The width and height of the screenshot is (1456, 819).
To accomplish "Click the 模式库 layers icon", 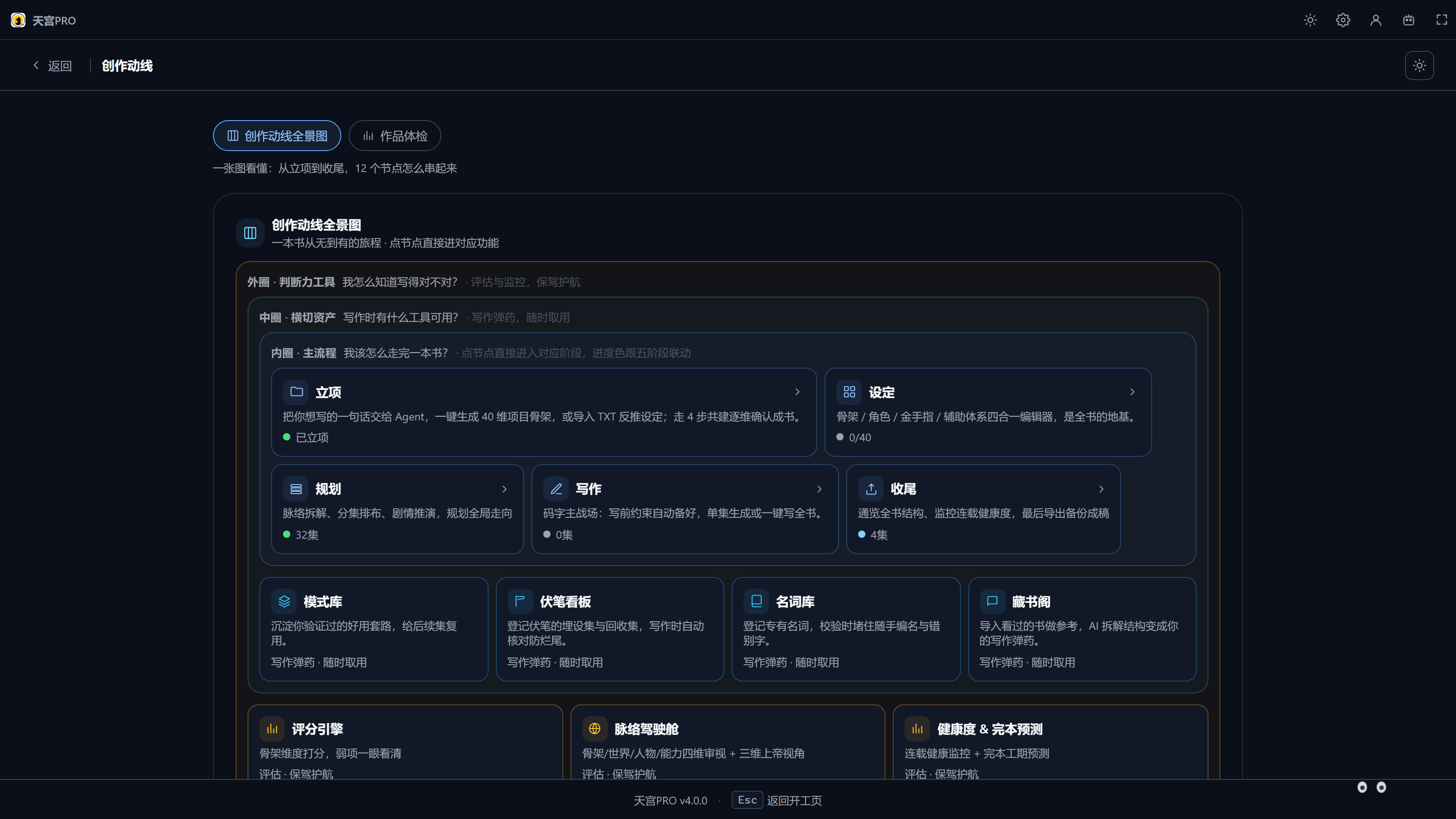I will [x=284, y=602].
